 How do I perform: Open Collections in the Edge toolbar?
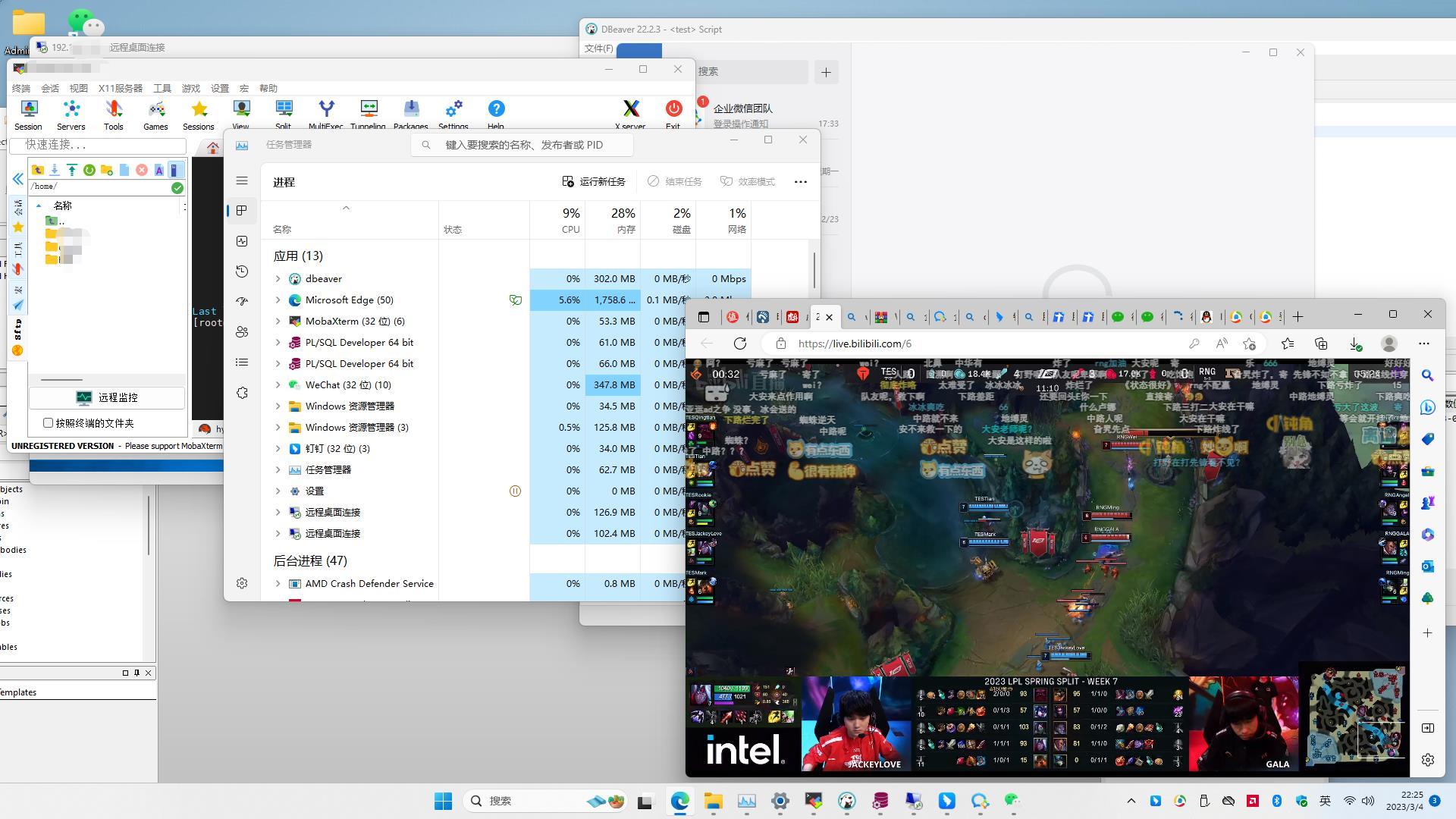click(1321, 344)
